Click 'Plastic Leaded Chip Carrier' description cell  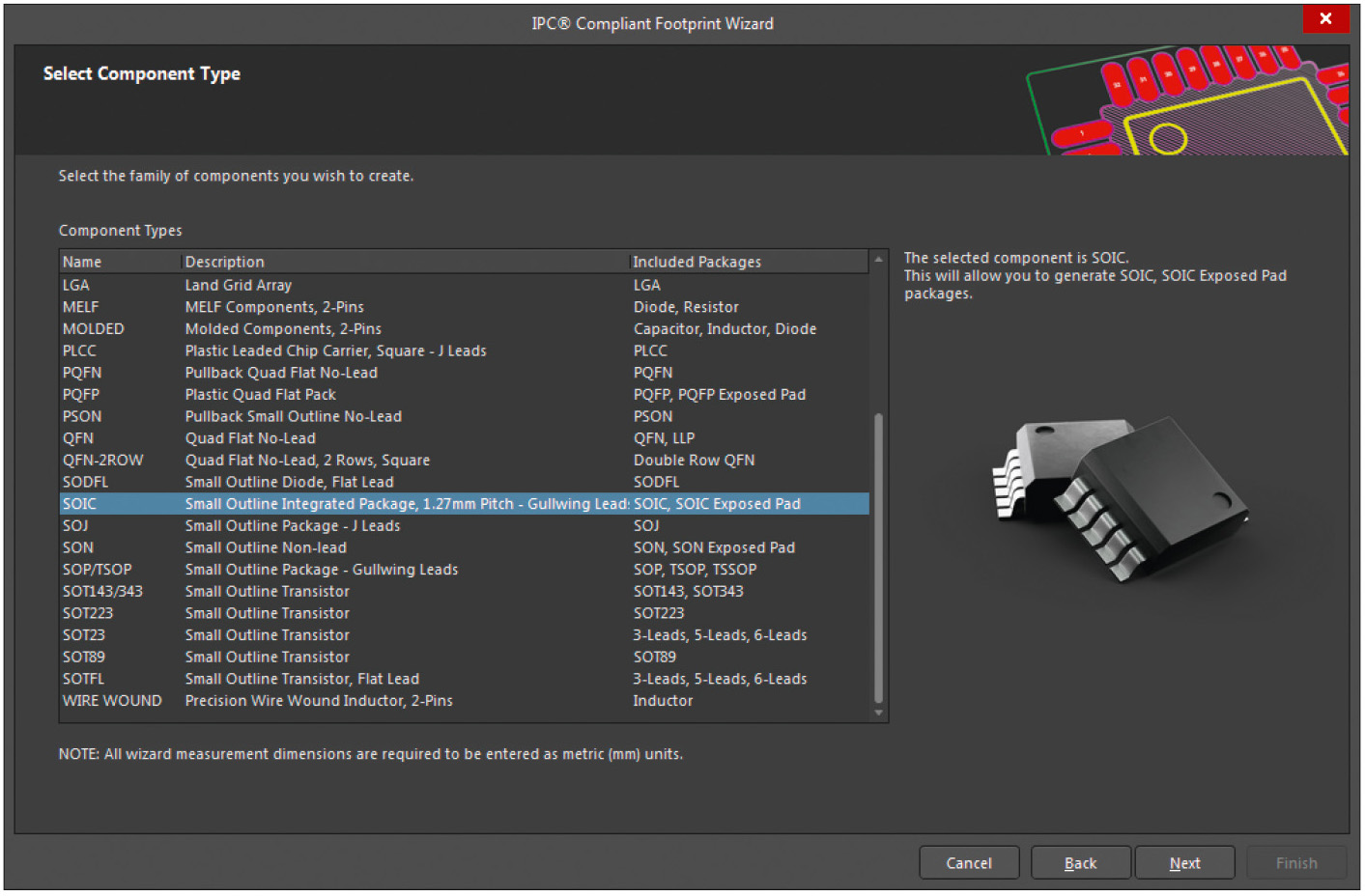335,350
